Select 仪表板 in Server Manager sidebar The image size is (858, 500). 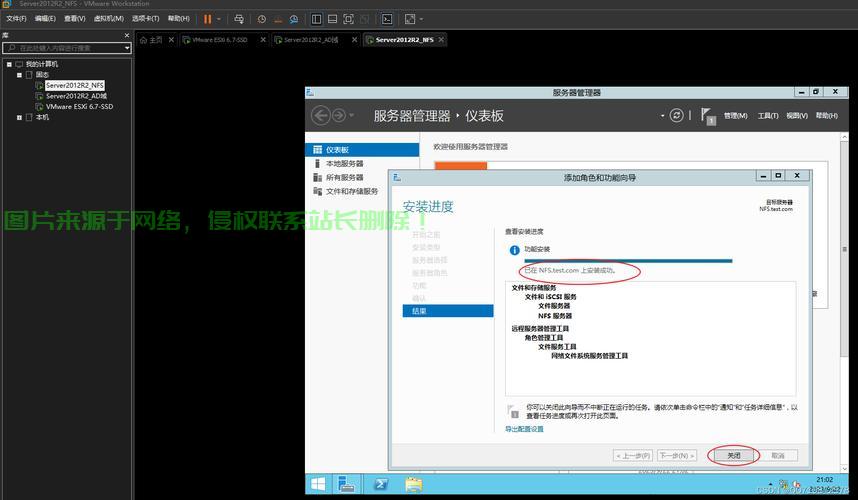click(x=362, y=149)
